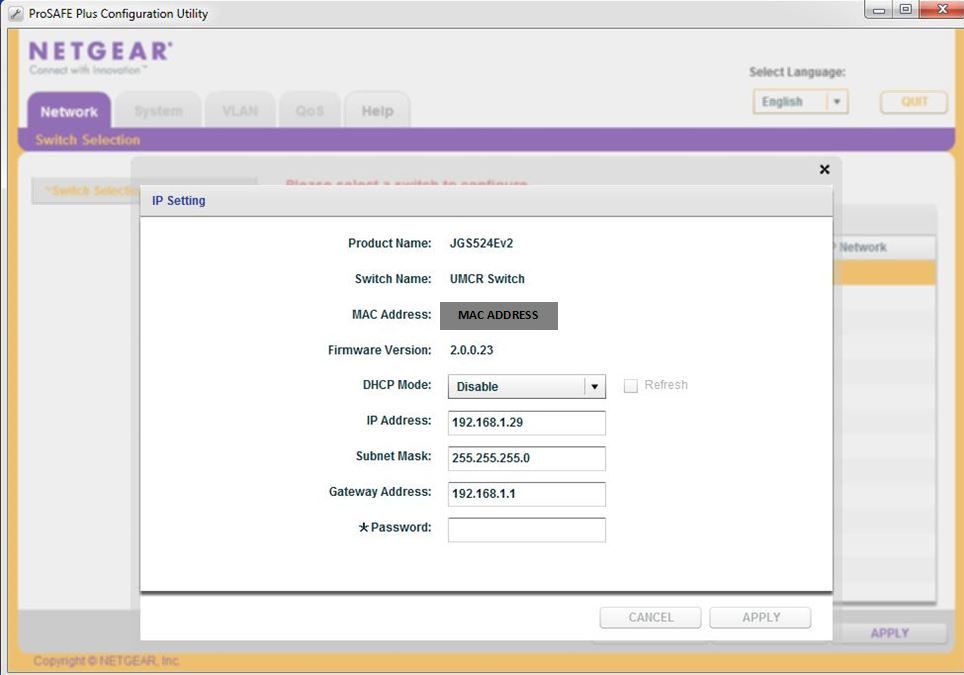The image size is (964, 675).
Task: Click APPLY in the IP Setting dialog
Action: [x=761, y=617]
